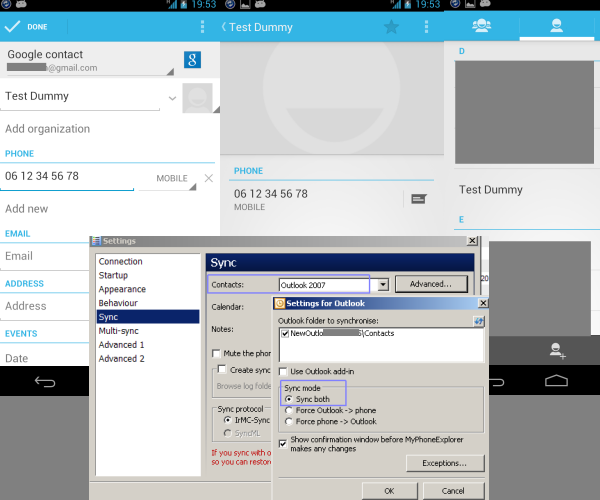This screenshot has height=500, width=600.
Task: Select Sync in Settings list
Action: (148, 317)
